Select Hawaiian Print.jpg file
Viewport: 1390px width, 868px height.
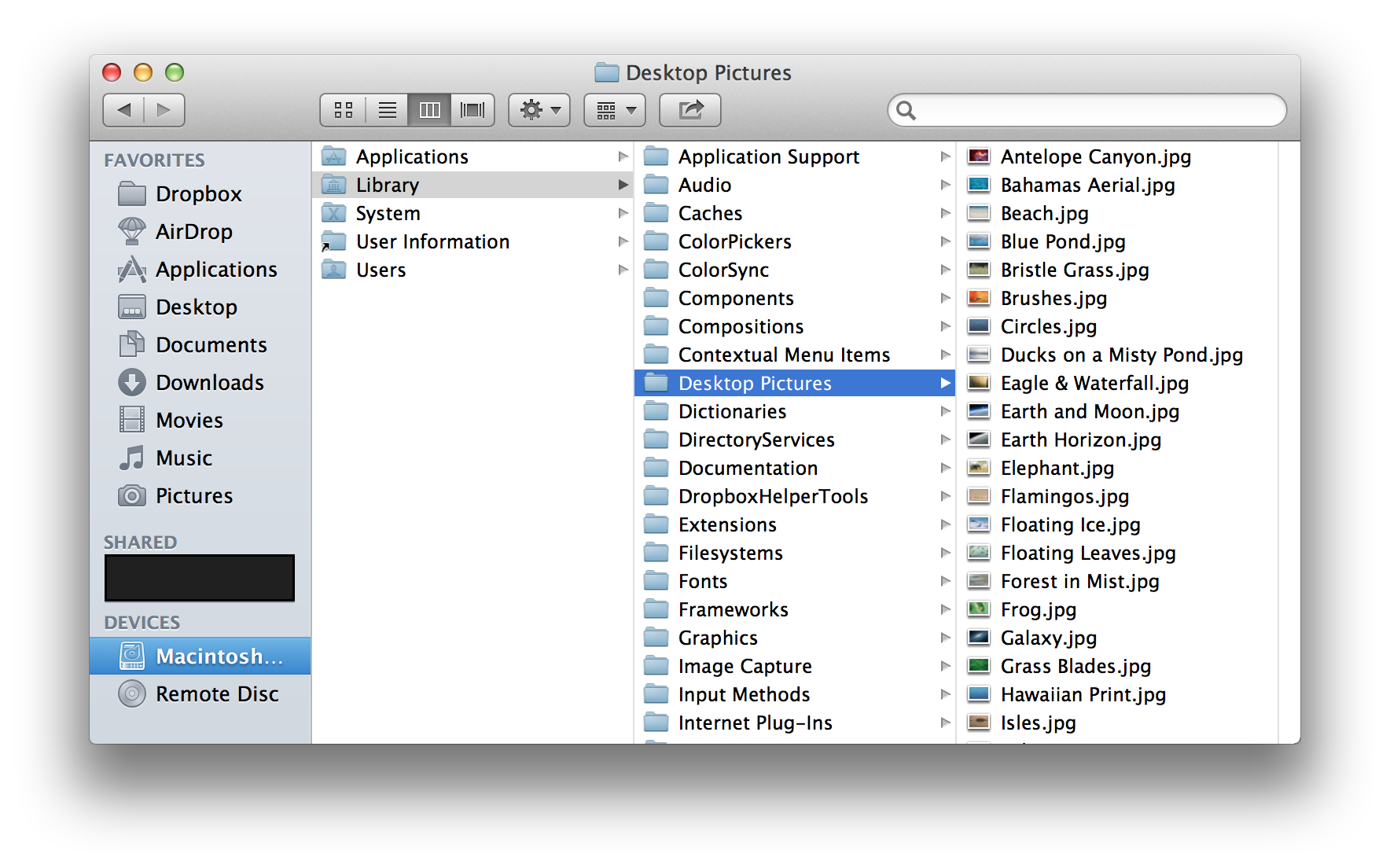1117,694
